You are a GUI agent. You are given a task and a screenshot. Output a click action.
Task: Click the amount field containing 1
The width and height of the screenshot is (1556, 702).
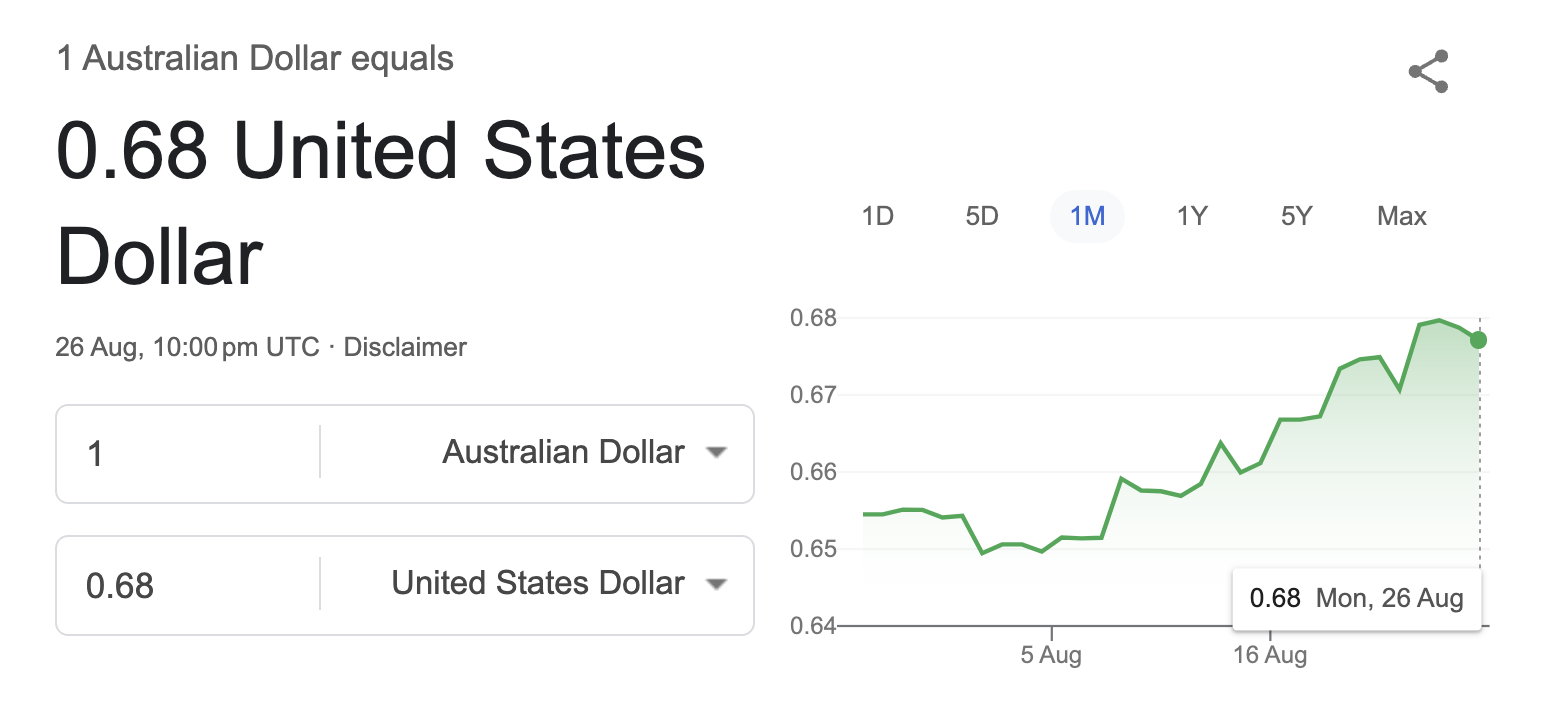pyautogui.click(x=187, y=454)
